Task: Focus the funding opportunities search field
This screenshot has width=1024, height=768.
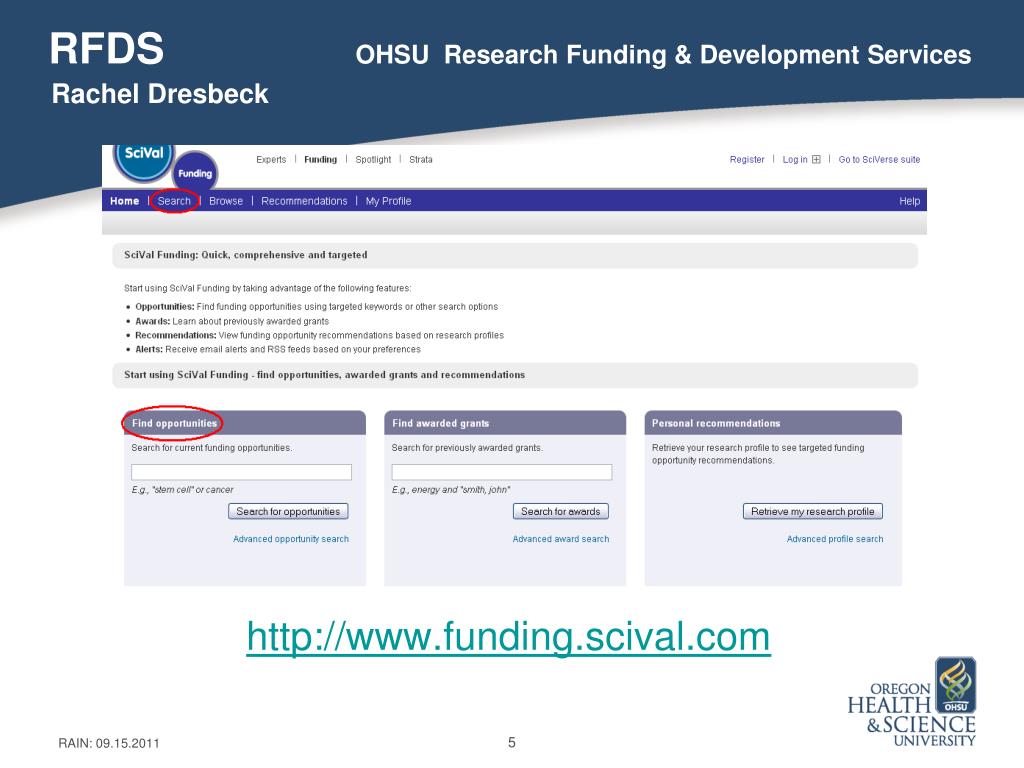Action: 242,472
